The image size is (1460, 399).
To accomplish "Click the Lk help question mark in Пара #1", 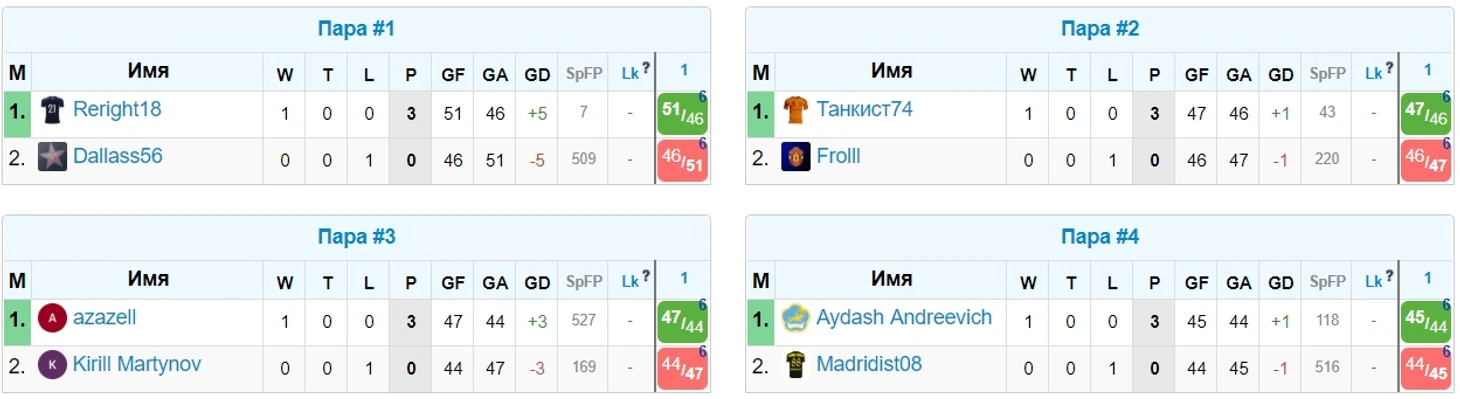I will point(646,69).
